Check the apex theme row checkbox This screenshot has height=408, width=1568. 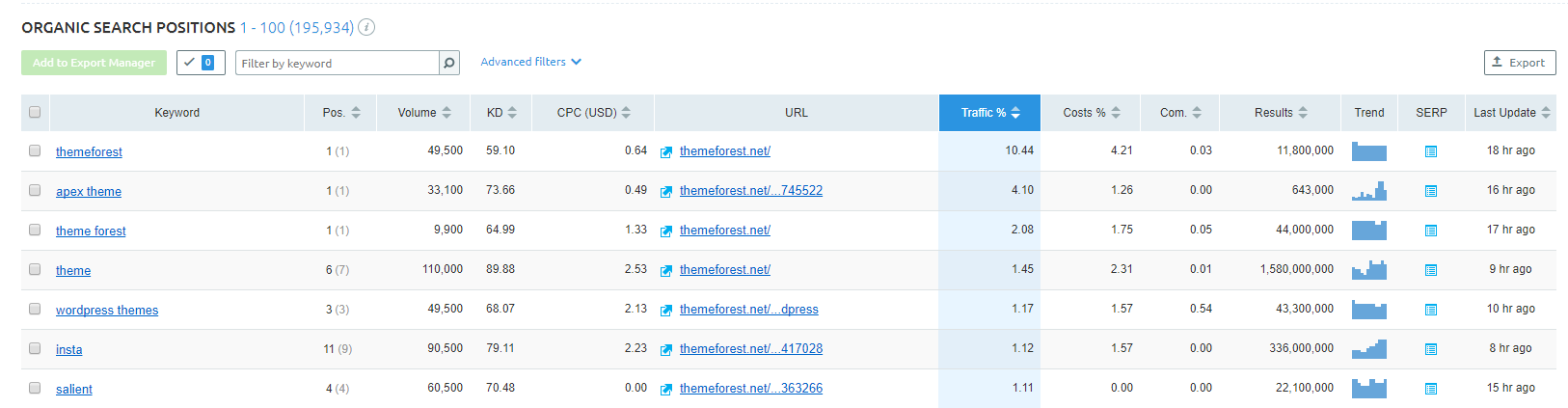[x=35, y=190]
